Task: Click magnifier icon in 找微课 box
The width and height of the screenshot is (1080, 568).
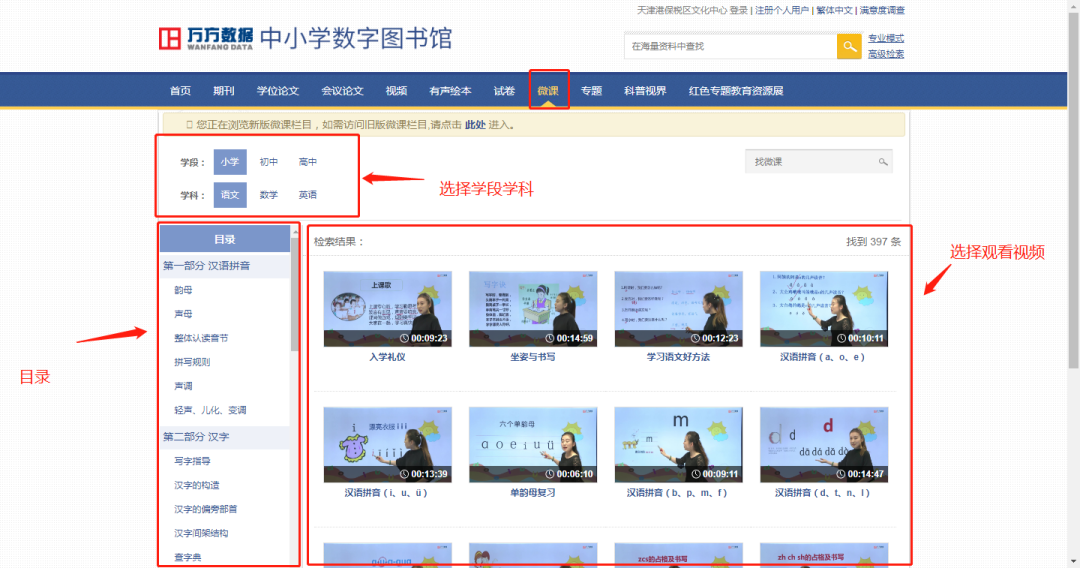Action: [x=882, y=162]
